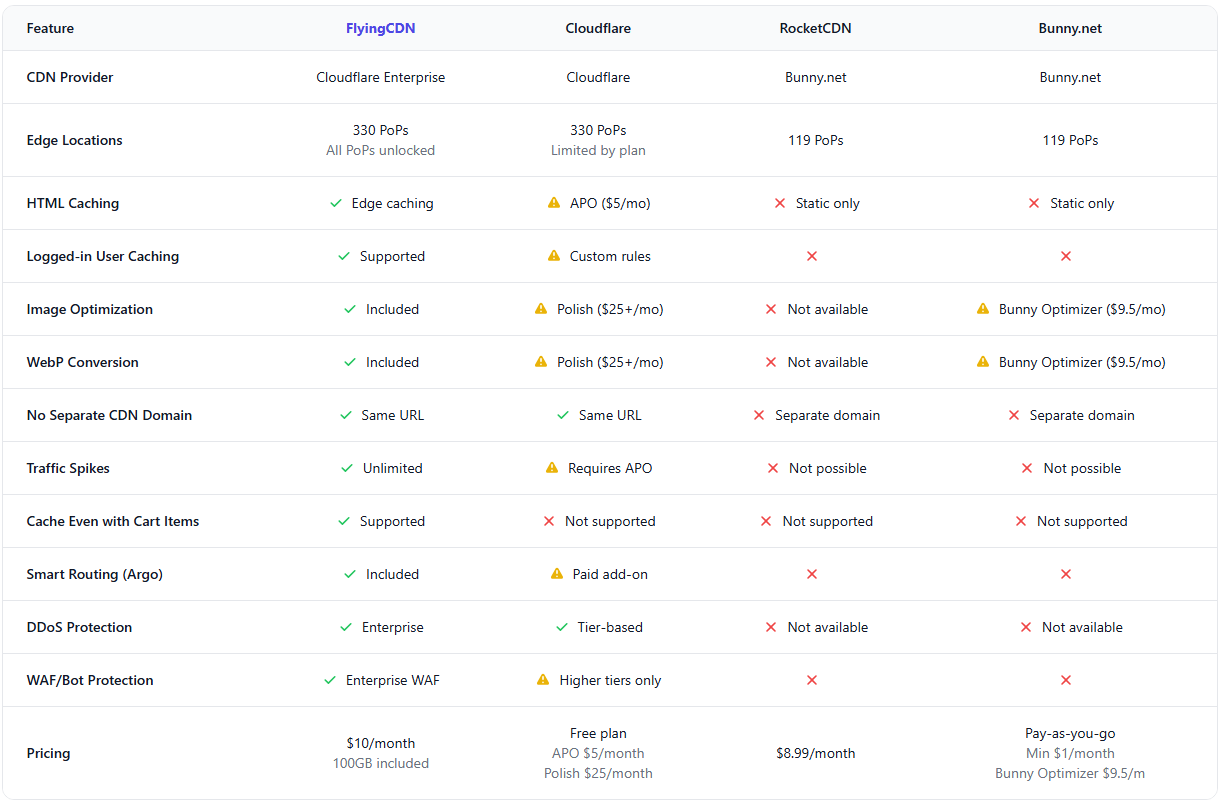Click green check icon beside Edge caching

pos(336,203)
